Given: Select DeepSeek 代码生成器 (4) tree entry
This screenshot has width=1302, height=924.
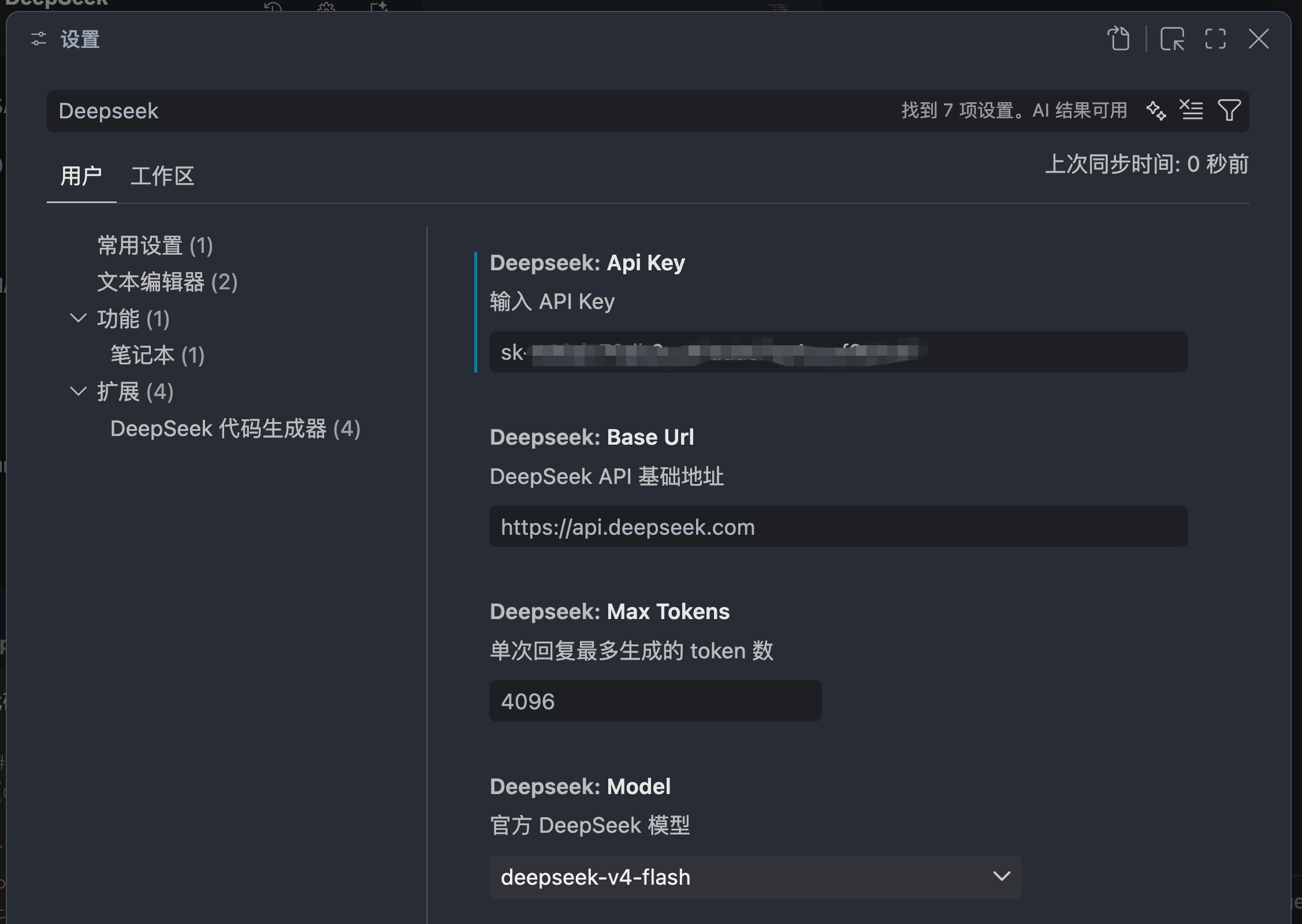Looking at the screenshot, I should pyautogui.click(x=235, y=429).
